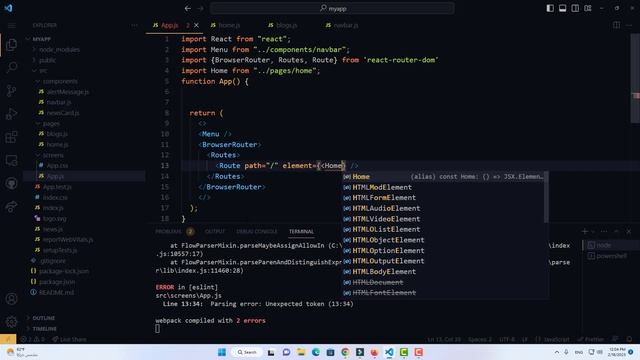Click the myapp command center search box
The image size is (640, 360).
click(x=332, y=8)
